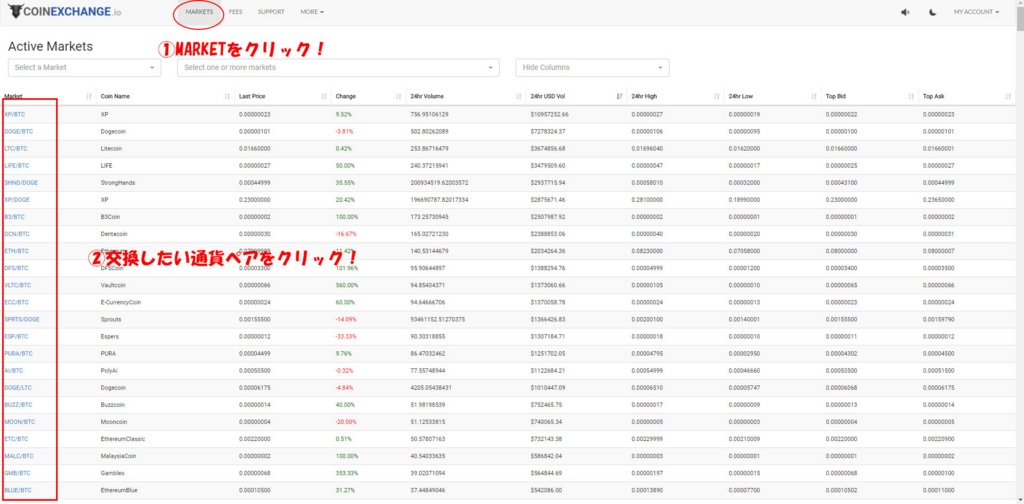Open the ETH/BTC market link

(16, 251)
